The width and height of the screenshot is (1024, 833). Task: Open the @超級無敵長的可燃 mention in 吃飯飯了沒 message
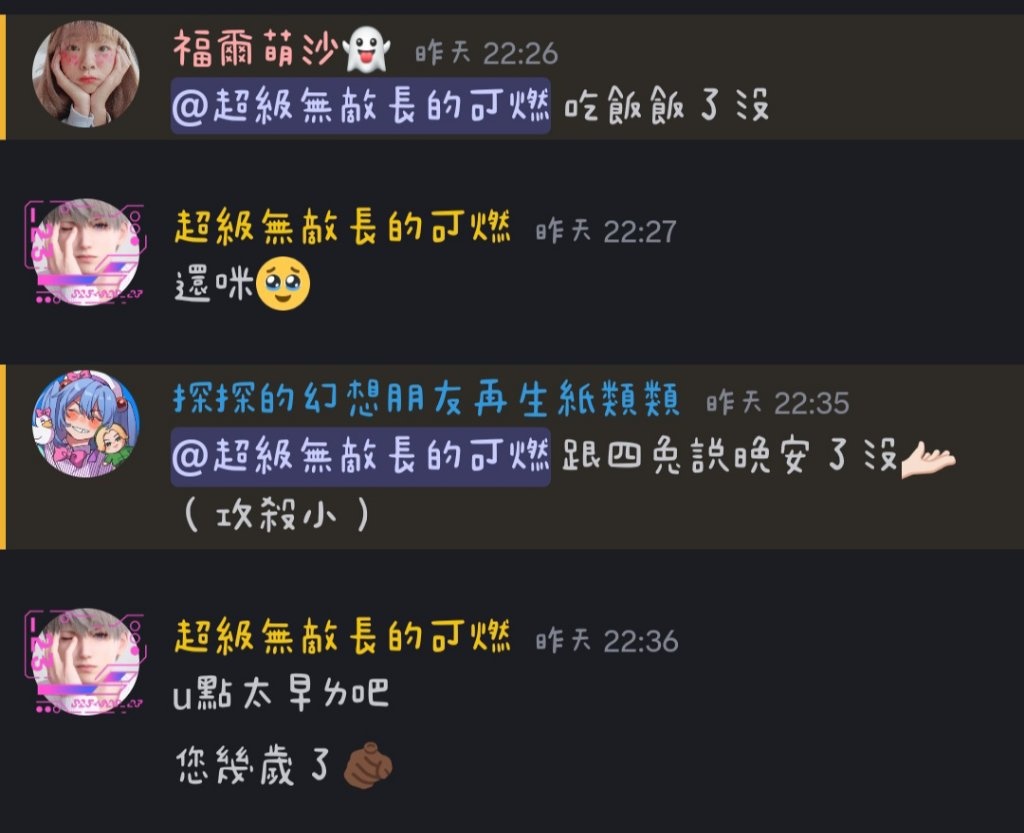pos(360,106)
